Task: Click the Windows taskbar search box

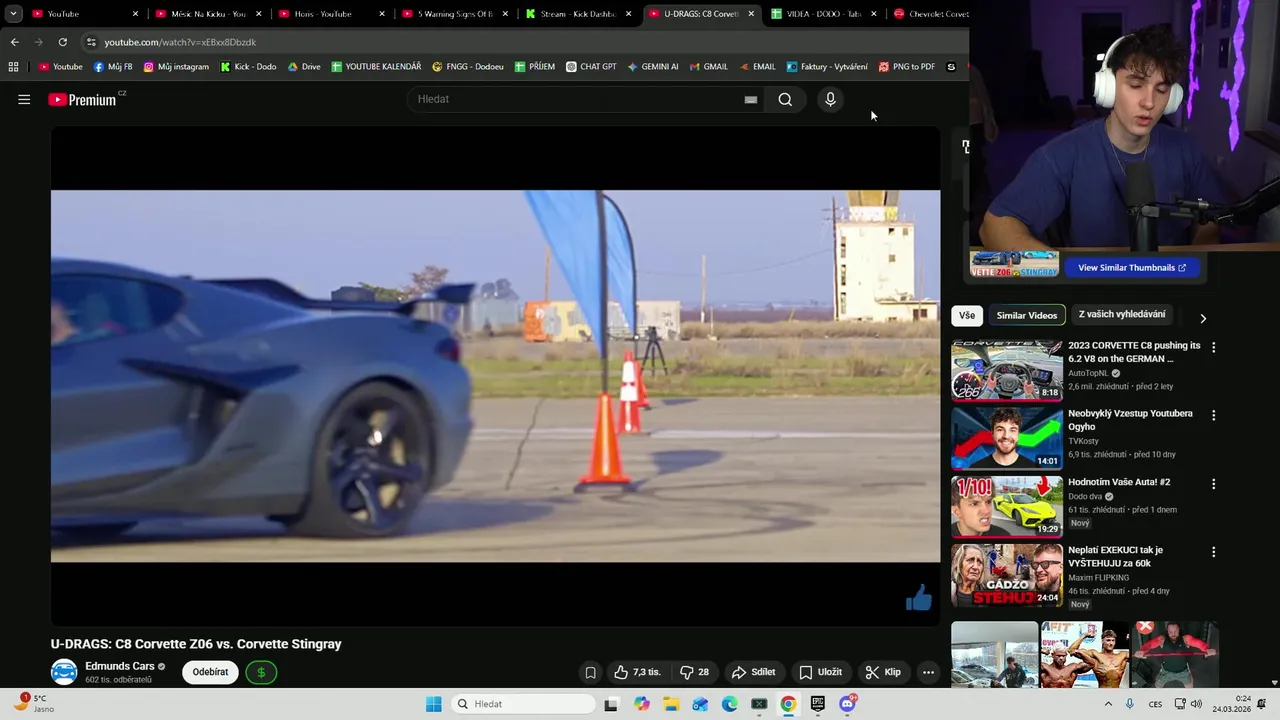Action: tap(521, 704)
